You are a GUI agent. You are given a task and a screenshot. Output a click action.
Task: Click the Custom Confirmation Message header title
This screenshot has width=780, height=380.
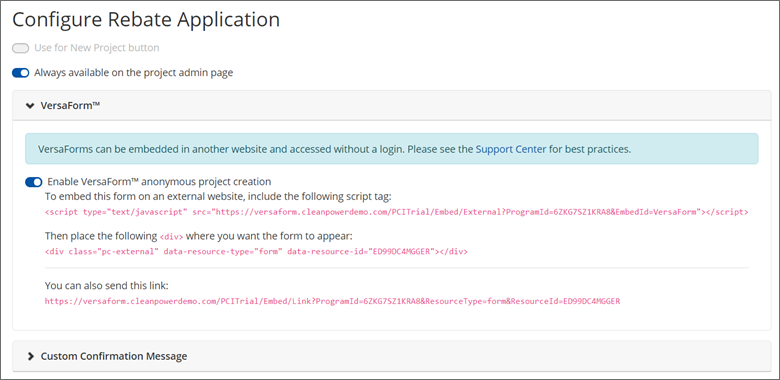point(114,356)
